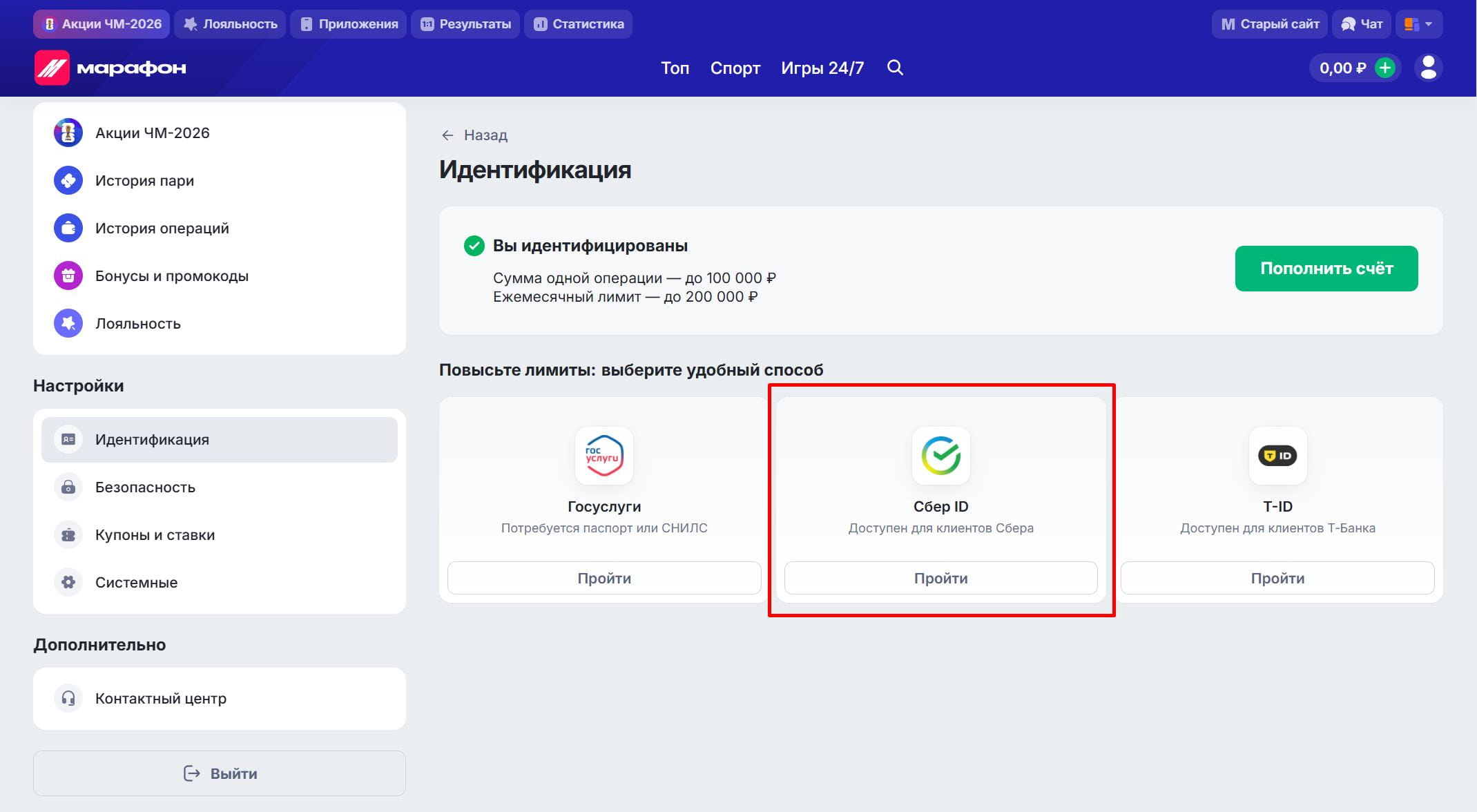The width and height of the screenshot is (1477, 812).
Task: Click the История операций wallet icon
Action: [68, 228]
